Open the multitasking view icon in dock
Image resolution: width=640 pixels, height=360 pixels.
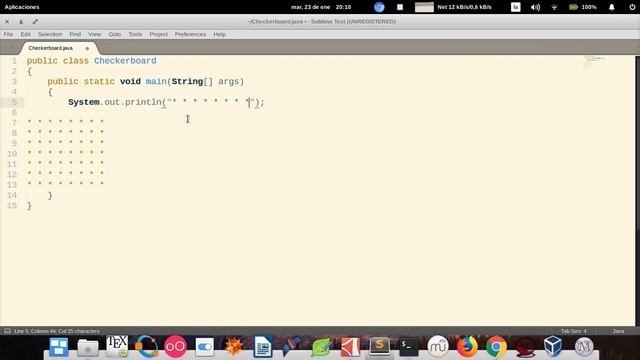59,347
